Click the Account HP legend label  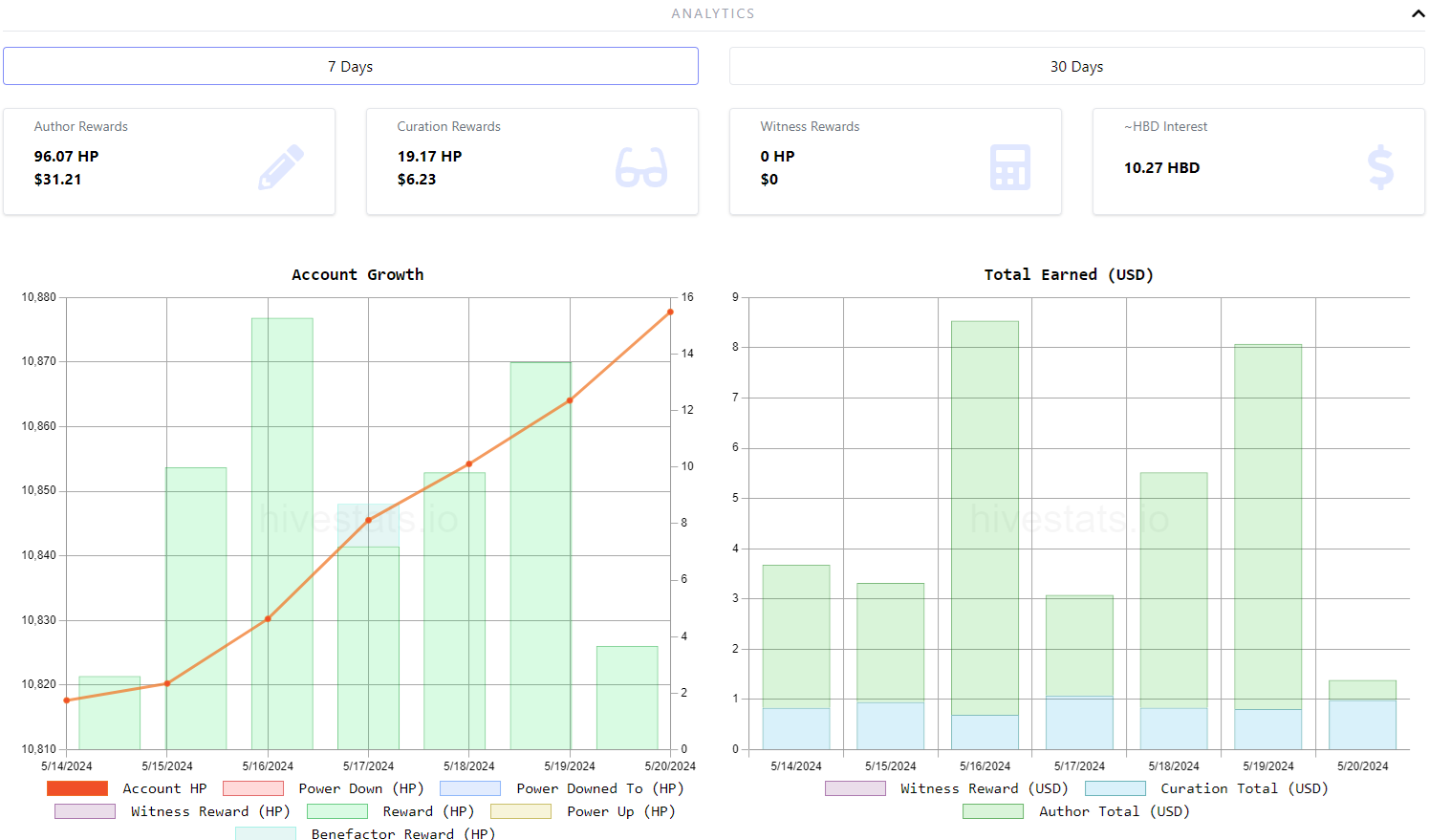164,788
